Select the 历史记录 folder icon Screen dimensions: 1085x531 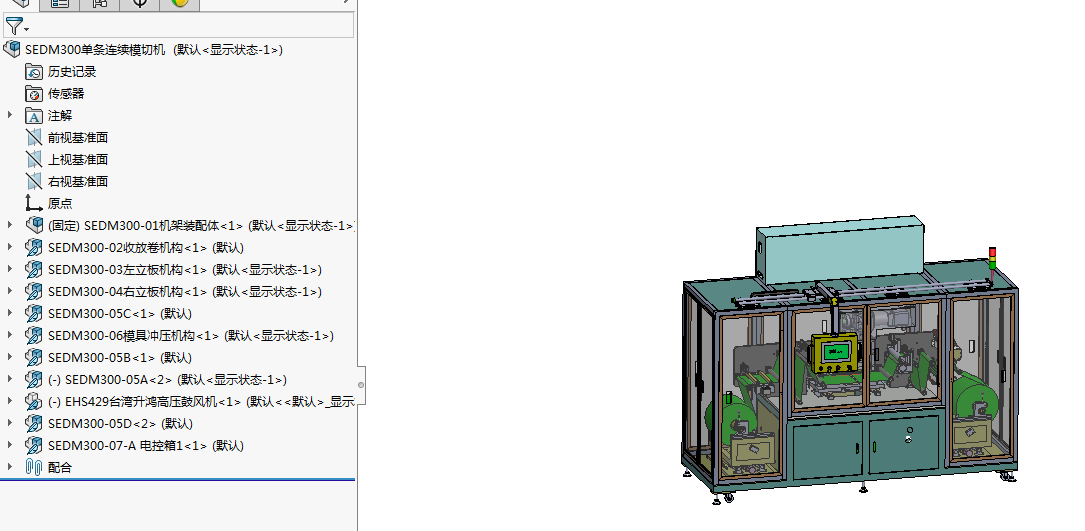coord(34,71)
